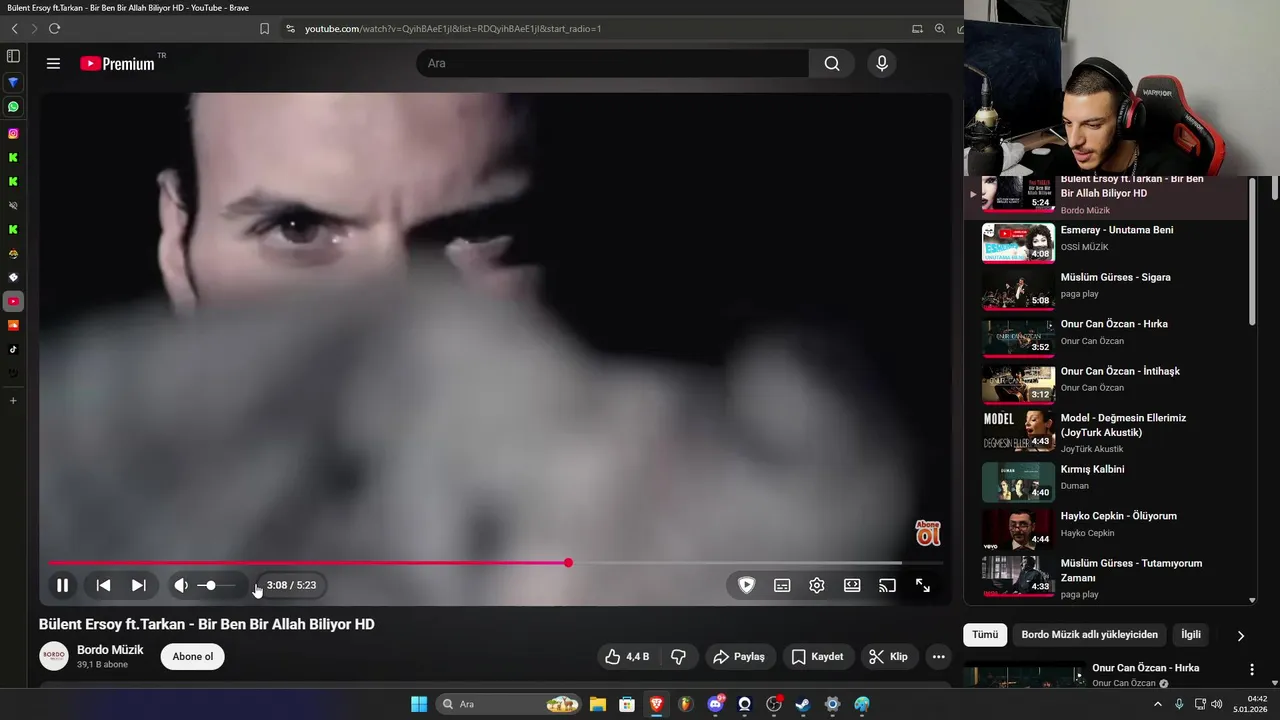Viewport: 1280px width, 720px height.
Task: Mute the video with the speaker icon
Action: tap(181, 585)
